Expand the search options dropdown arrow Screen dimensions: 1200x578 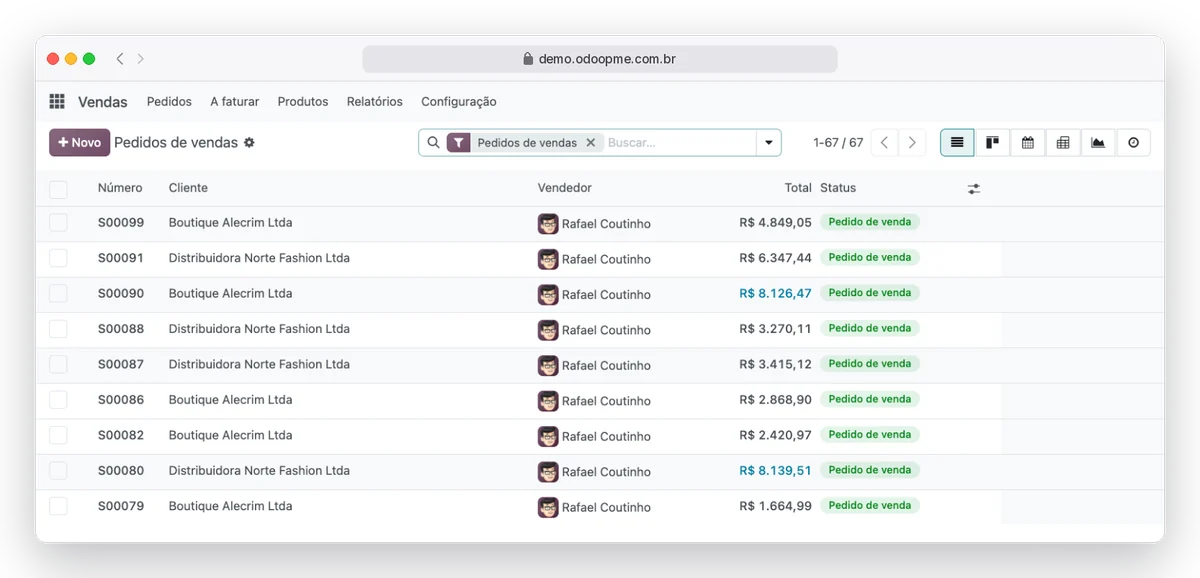768,143
